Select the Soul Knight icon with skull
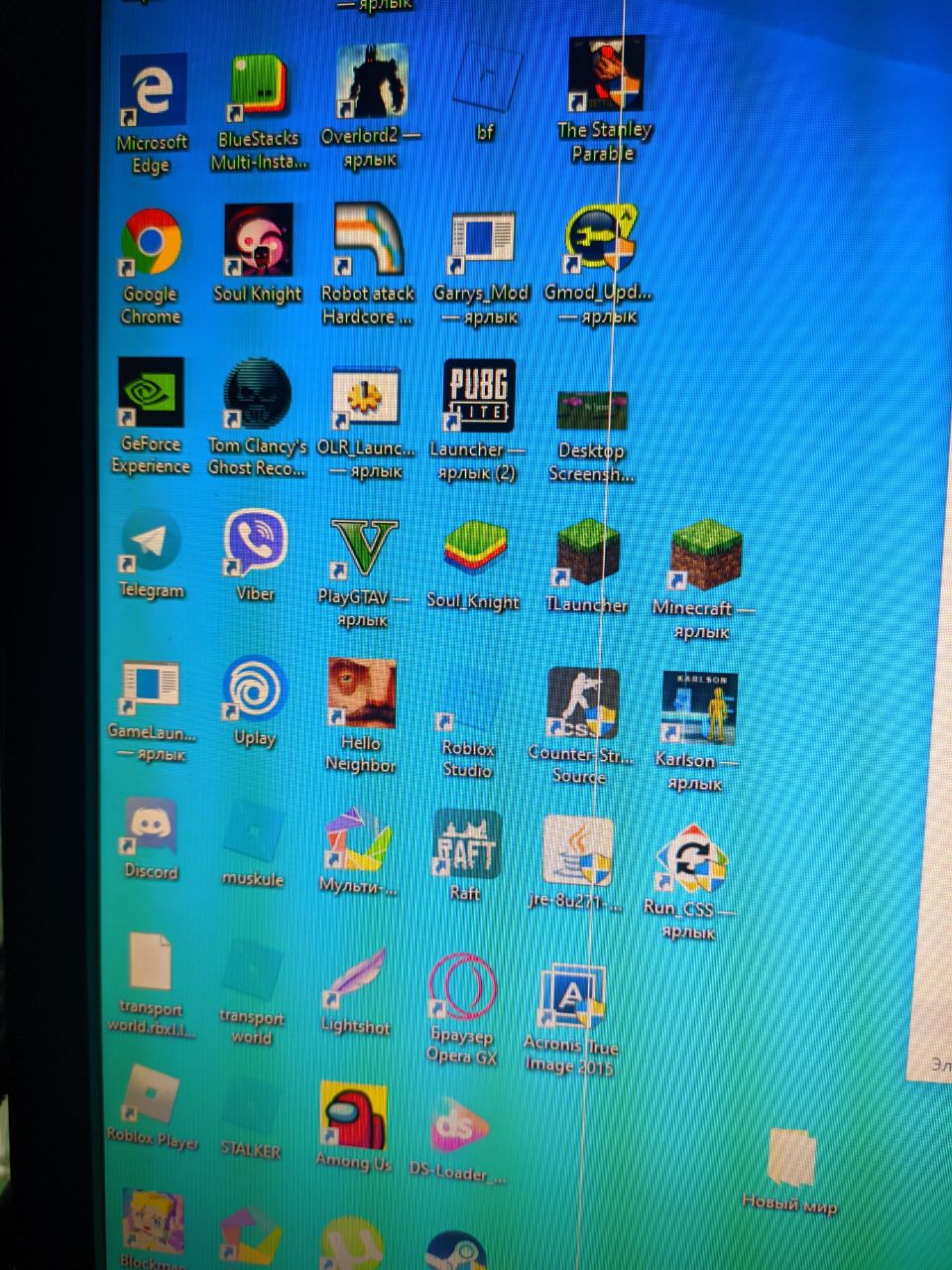Image resolution: width=952 pixels, height=1270 pixels. [258, 241]
